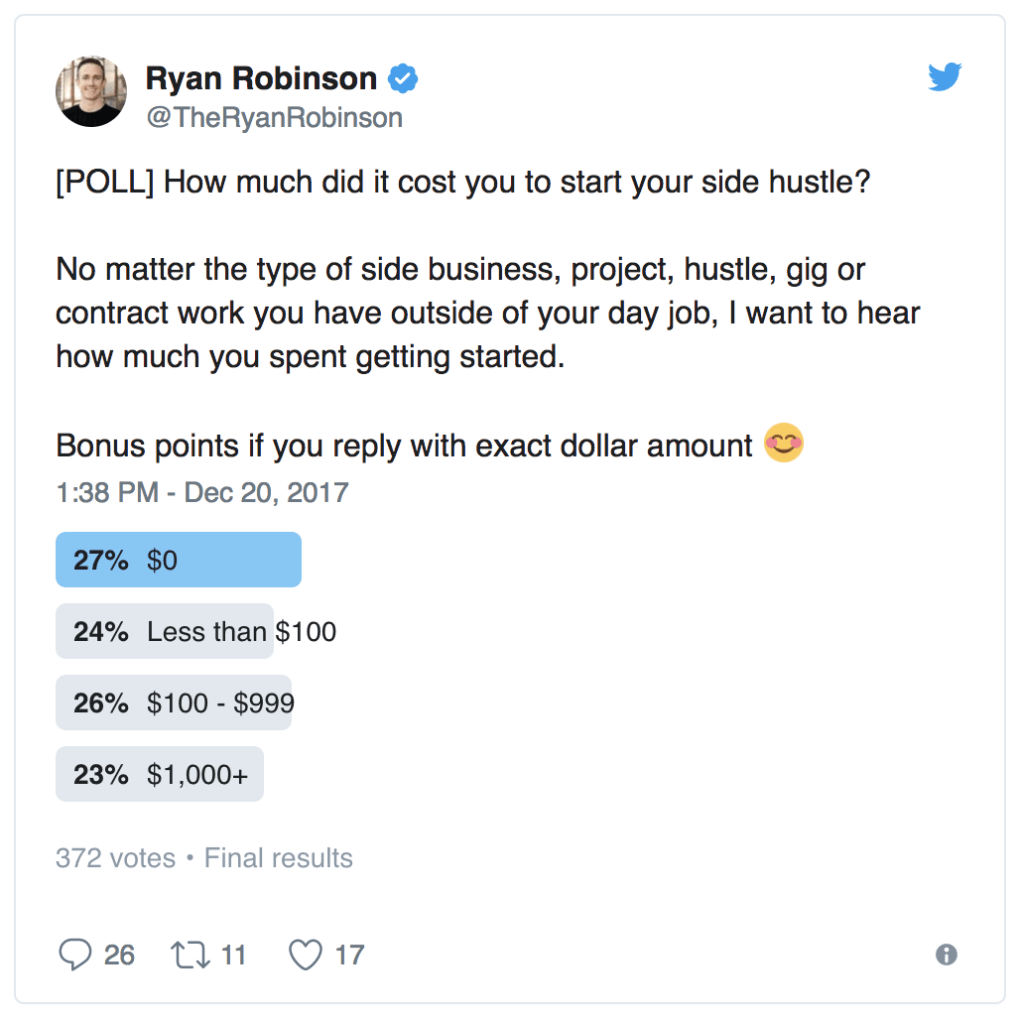Click the smiling emoji in the tweet

783,443
